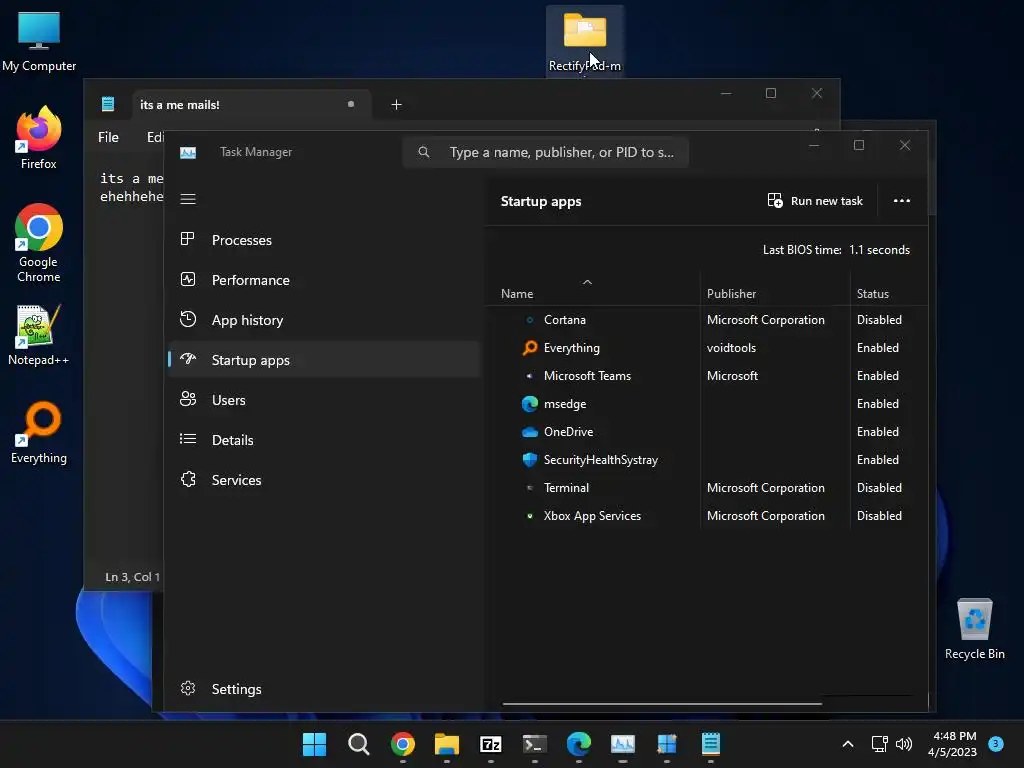1024x768 pixels.
Task: Click Terminal's Microsoft Corporation publisher cell
Action: coord(765,488)
